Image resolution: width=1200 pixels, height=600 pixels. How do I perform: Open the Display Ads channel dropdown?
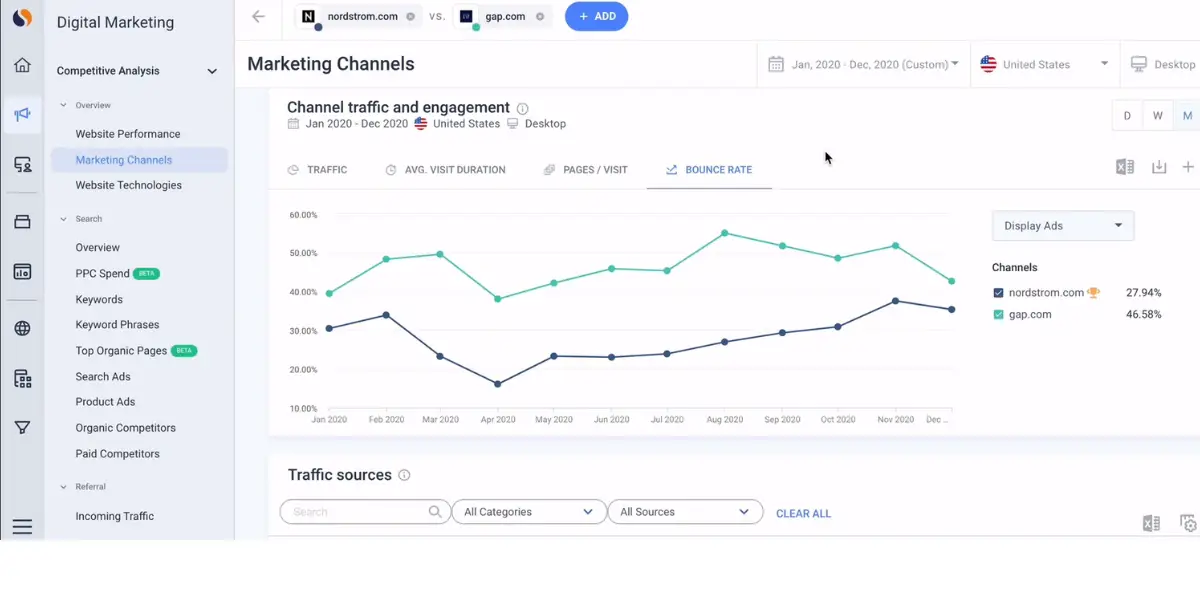(x=1063, y=226)
